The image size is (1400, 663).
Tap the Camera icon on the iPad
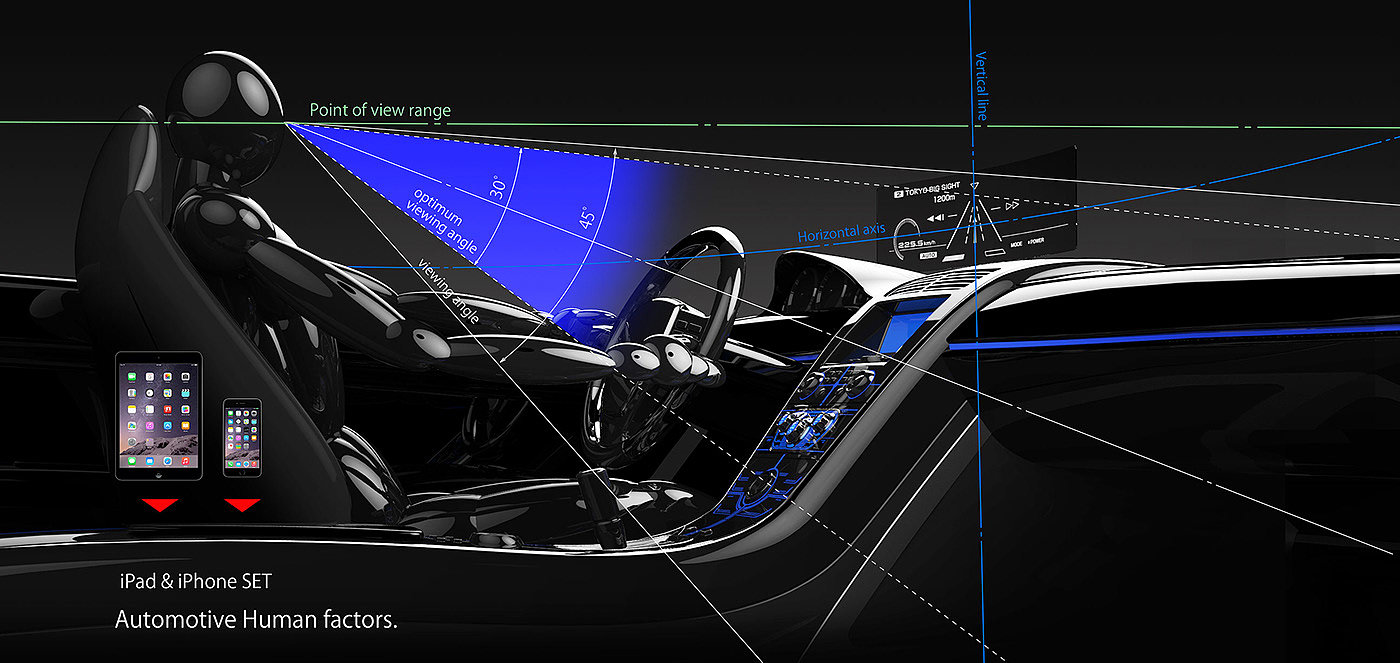(x=186, y=377)
